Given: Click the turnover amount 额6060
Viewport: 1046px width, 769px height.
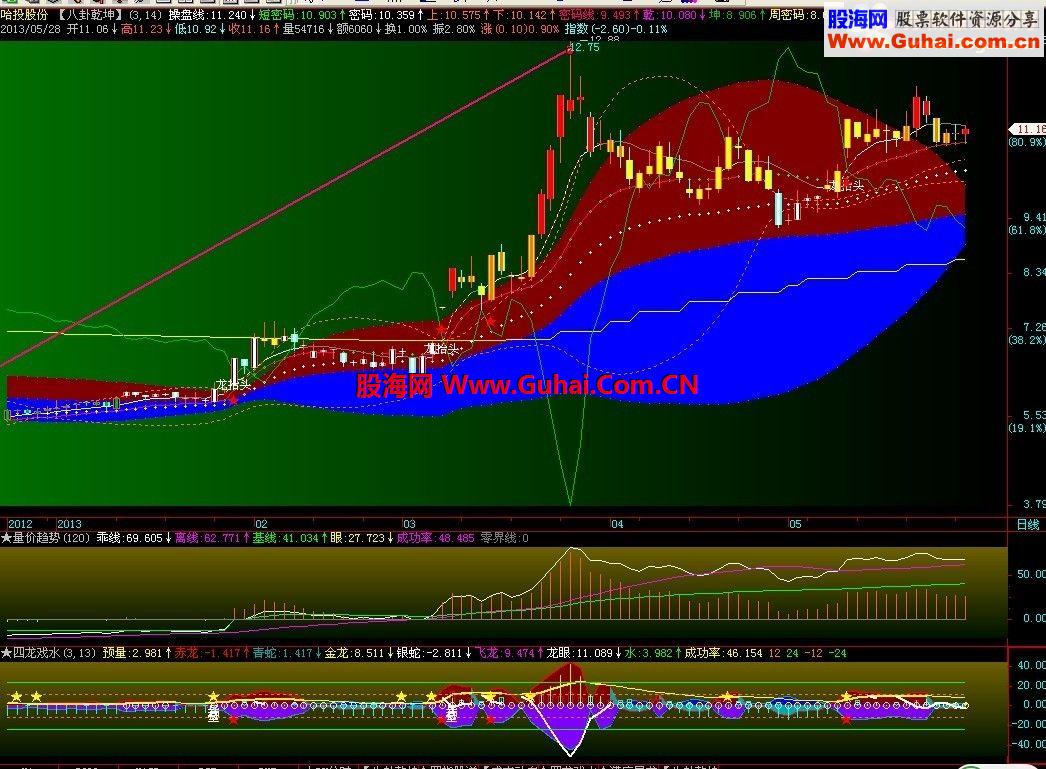Looking at the screenshot, I should pyautogui.click(x=354, y=29).
